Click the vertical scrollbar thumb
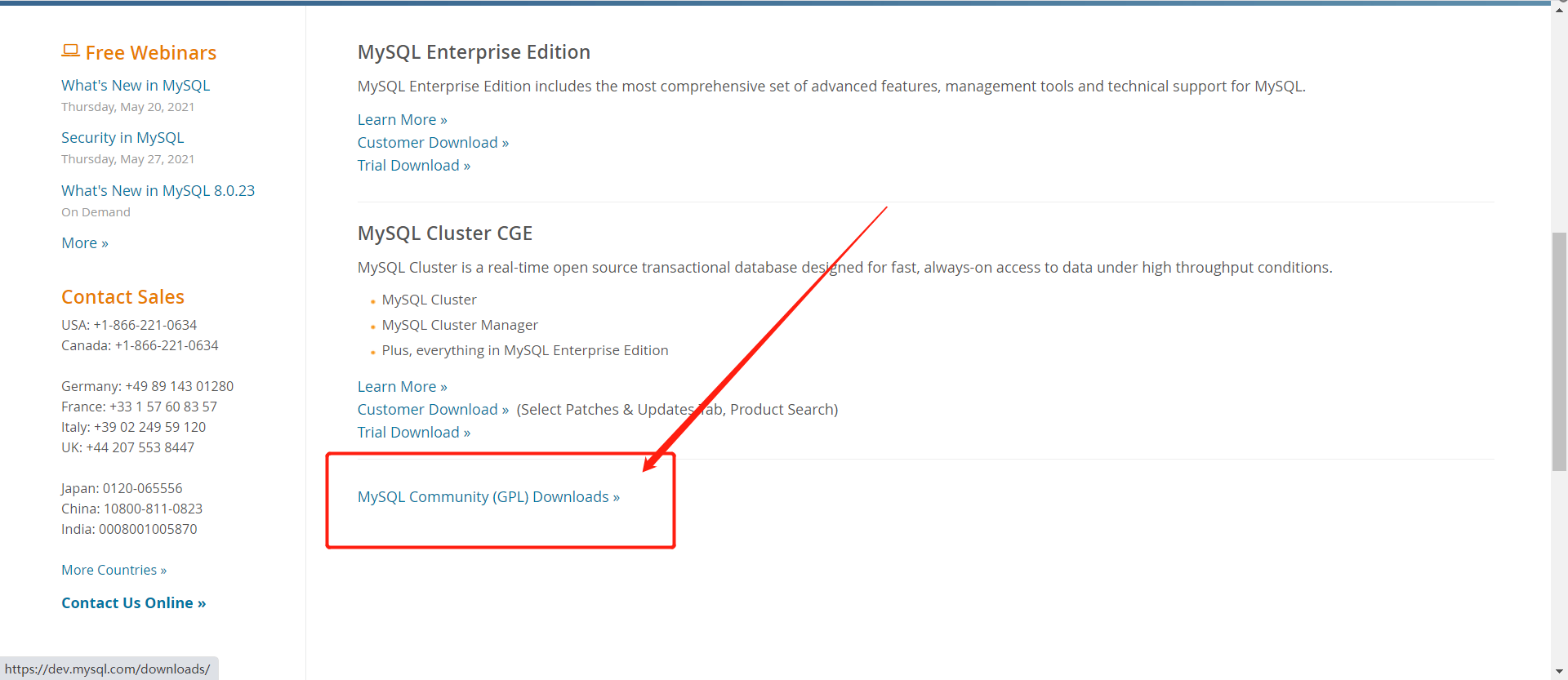This screenshot has height=680, width=1568. pyautogui.click(x=1559, y=352)
